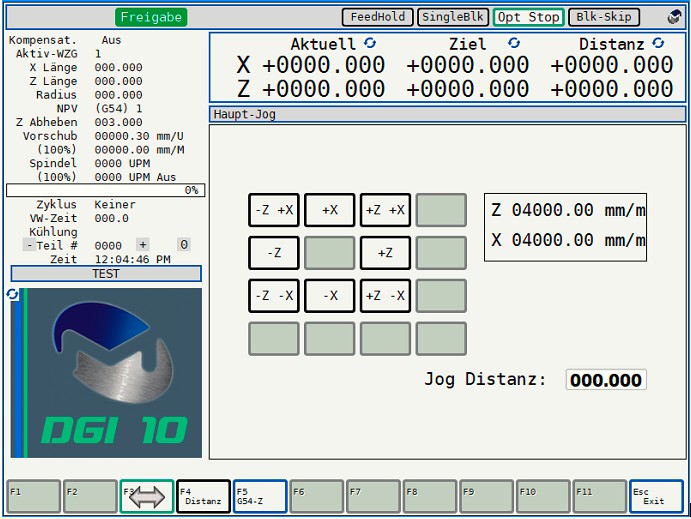Toggle the SingleBlk mode

(453, 17)
